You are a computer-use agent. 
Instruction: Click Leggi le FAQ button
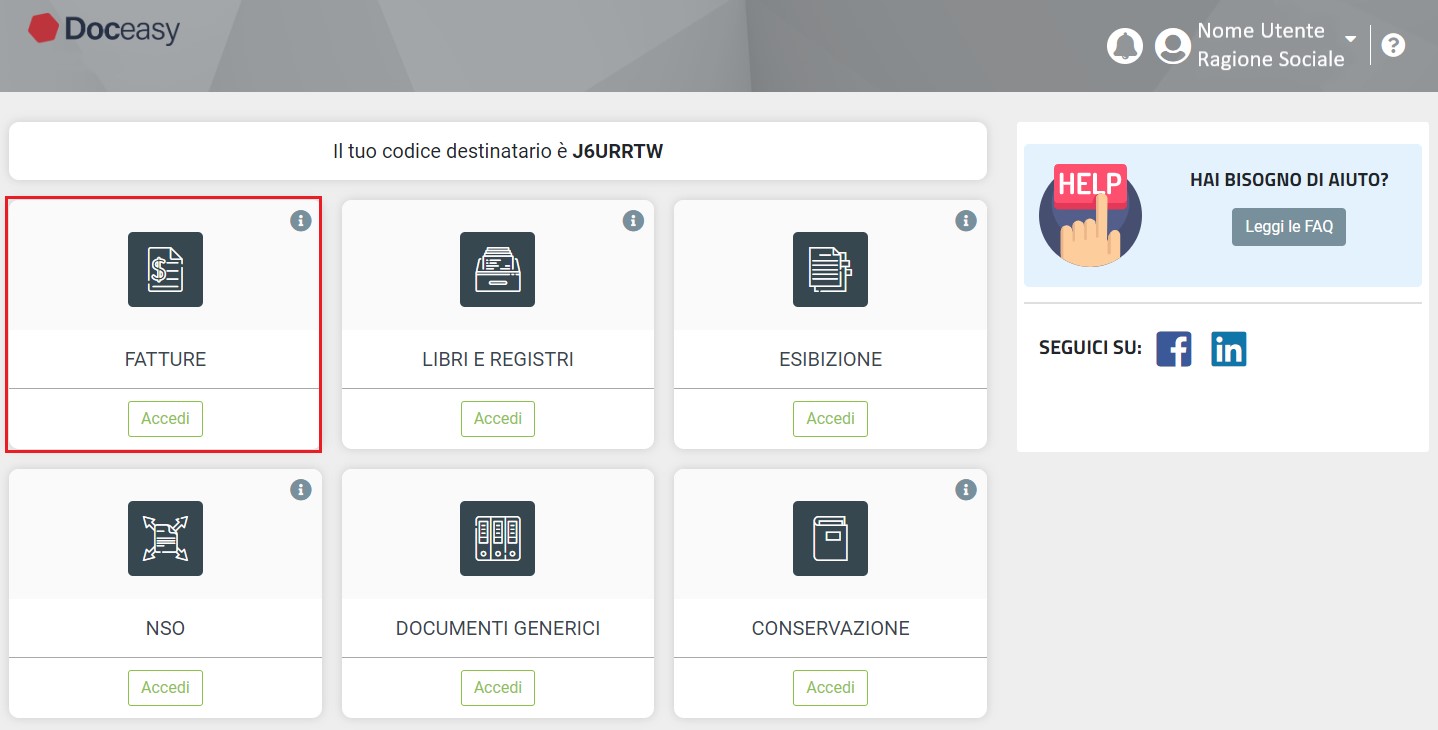1288,226
